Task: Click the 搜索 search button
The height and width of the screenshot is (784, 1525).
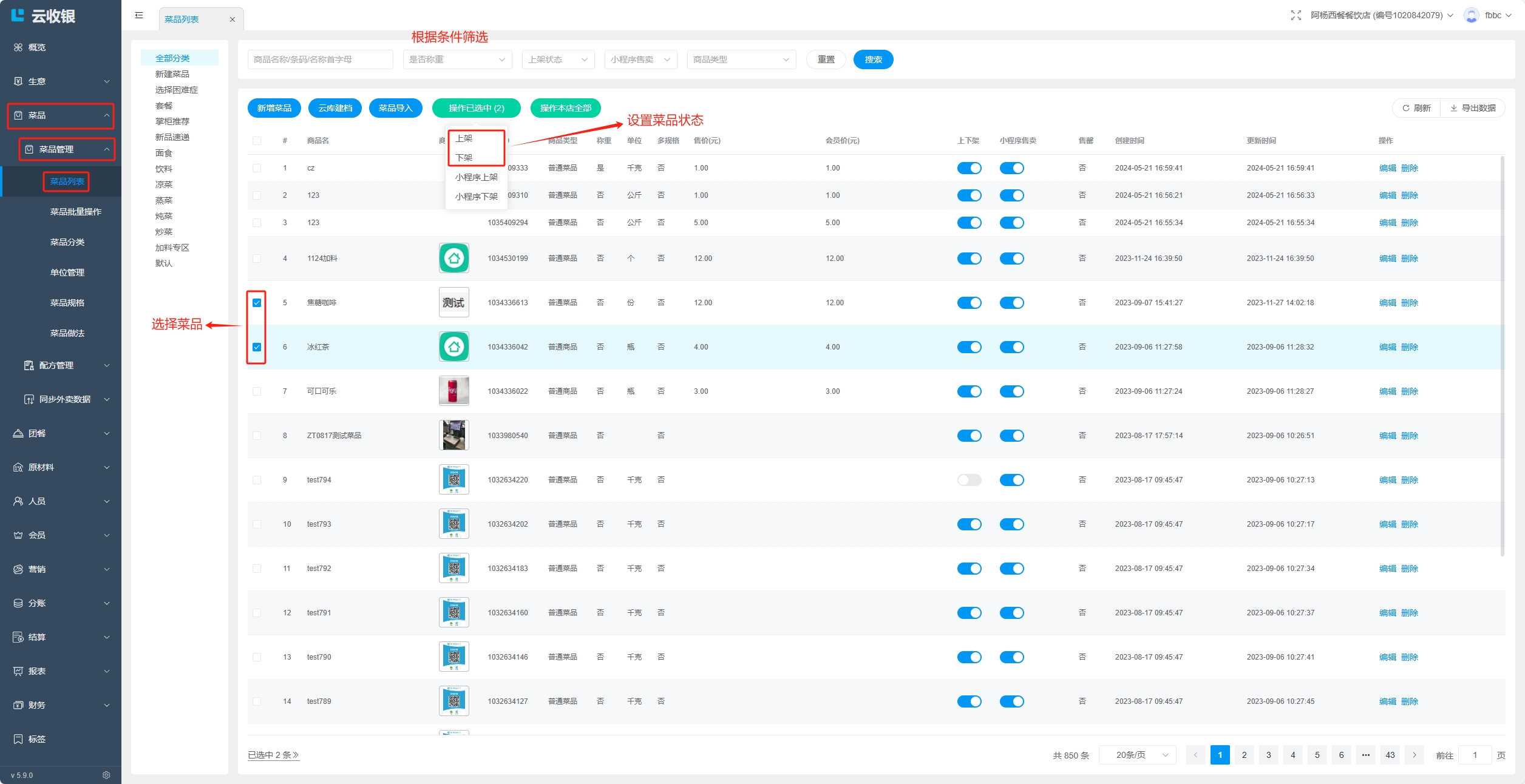Action: click(873, 59)
